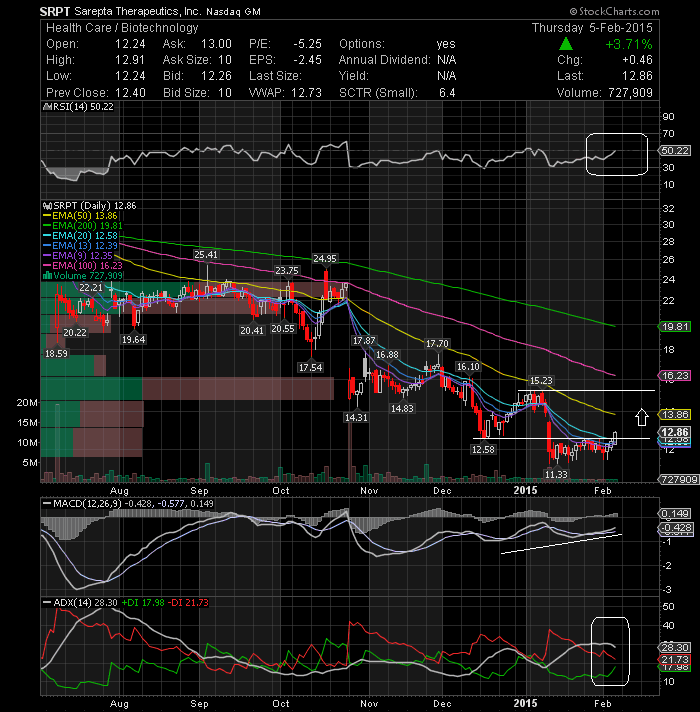Image resolution: width=700 pixels, height=712 pixels.
Task: Click the green 19.81 tag on price axis
Action: 675,326
